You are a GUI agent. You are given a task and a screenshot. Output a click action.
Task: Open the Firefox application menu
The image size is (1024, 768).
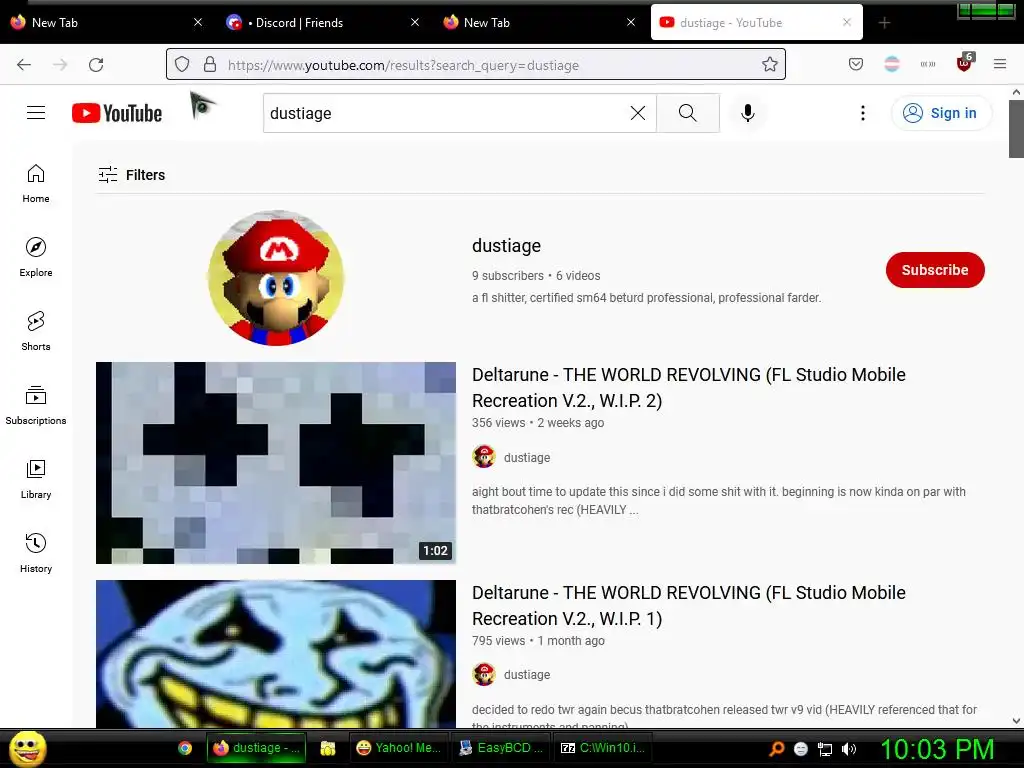(x=1000, y=64)
